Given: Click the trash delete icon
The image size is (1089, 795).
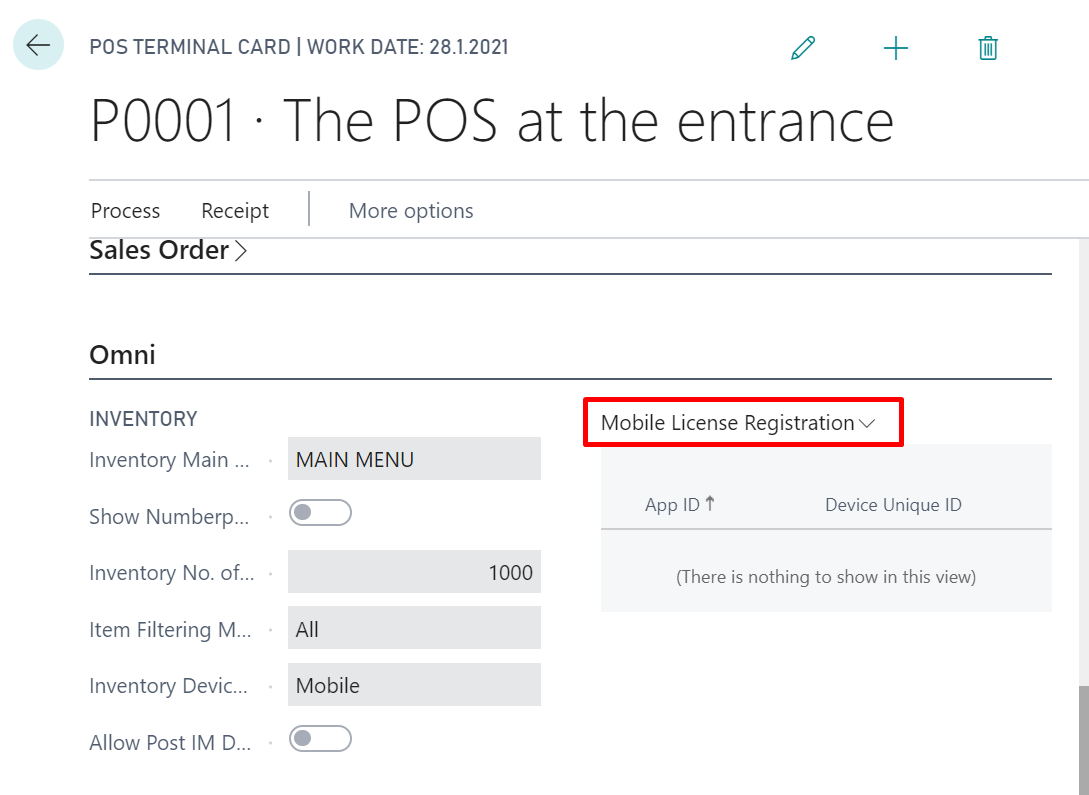Looking at the screenshot, I should point(988,48).
